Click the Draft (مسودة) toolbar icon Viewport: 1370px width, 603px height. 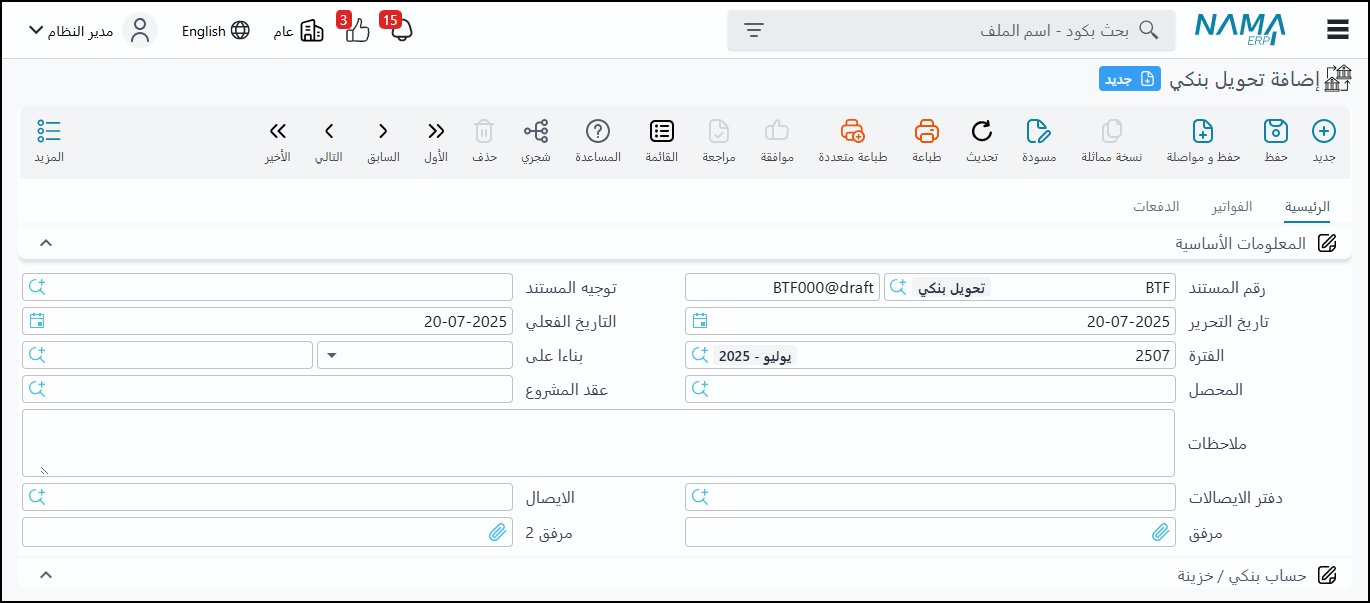pos(1039,132)
